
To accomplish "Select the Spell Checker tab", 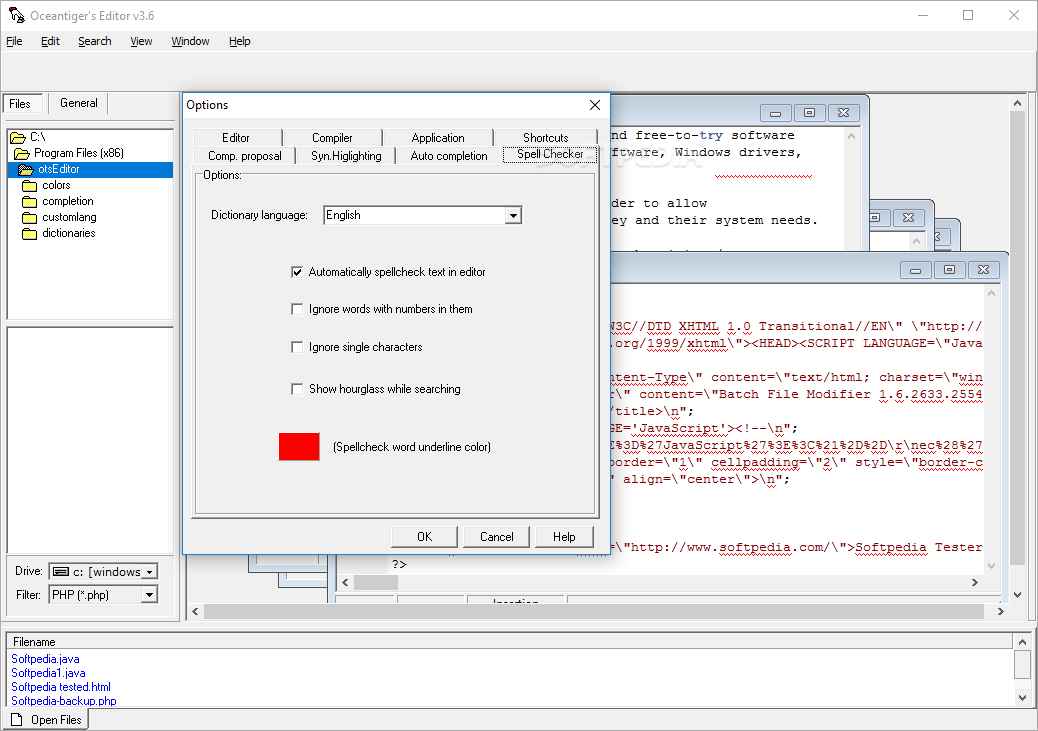I will (550, 154).
